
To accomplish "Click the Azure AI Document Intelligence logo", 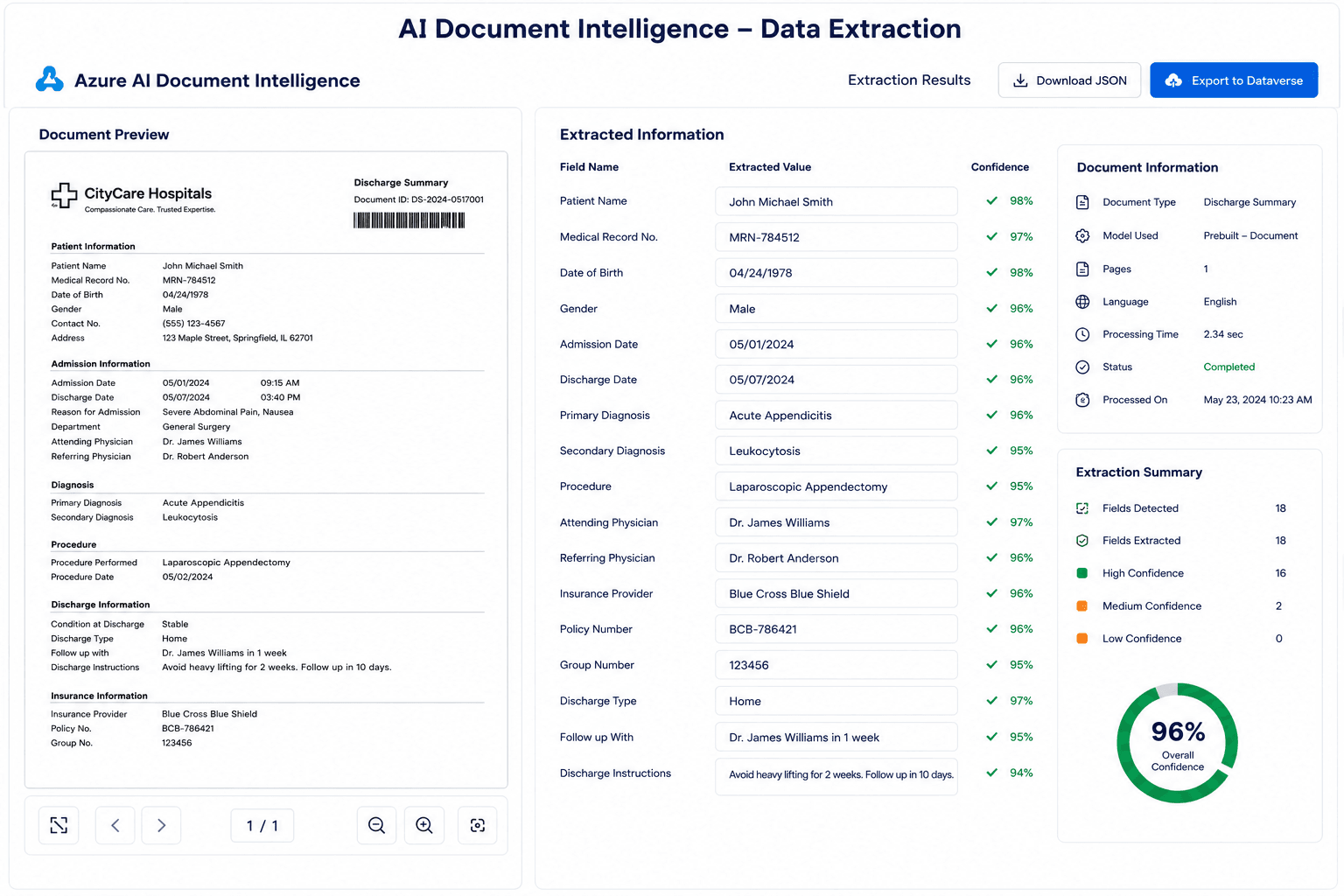I will coord(50,80).
